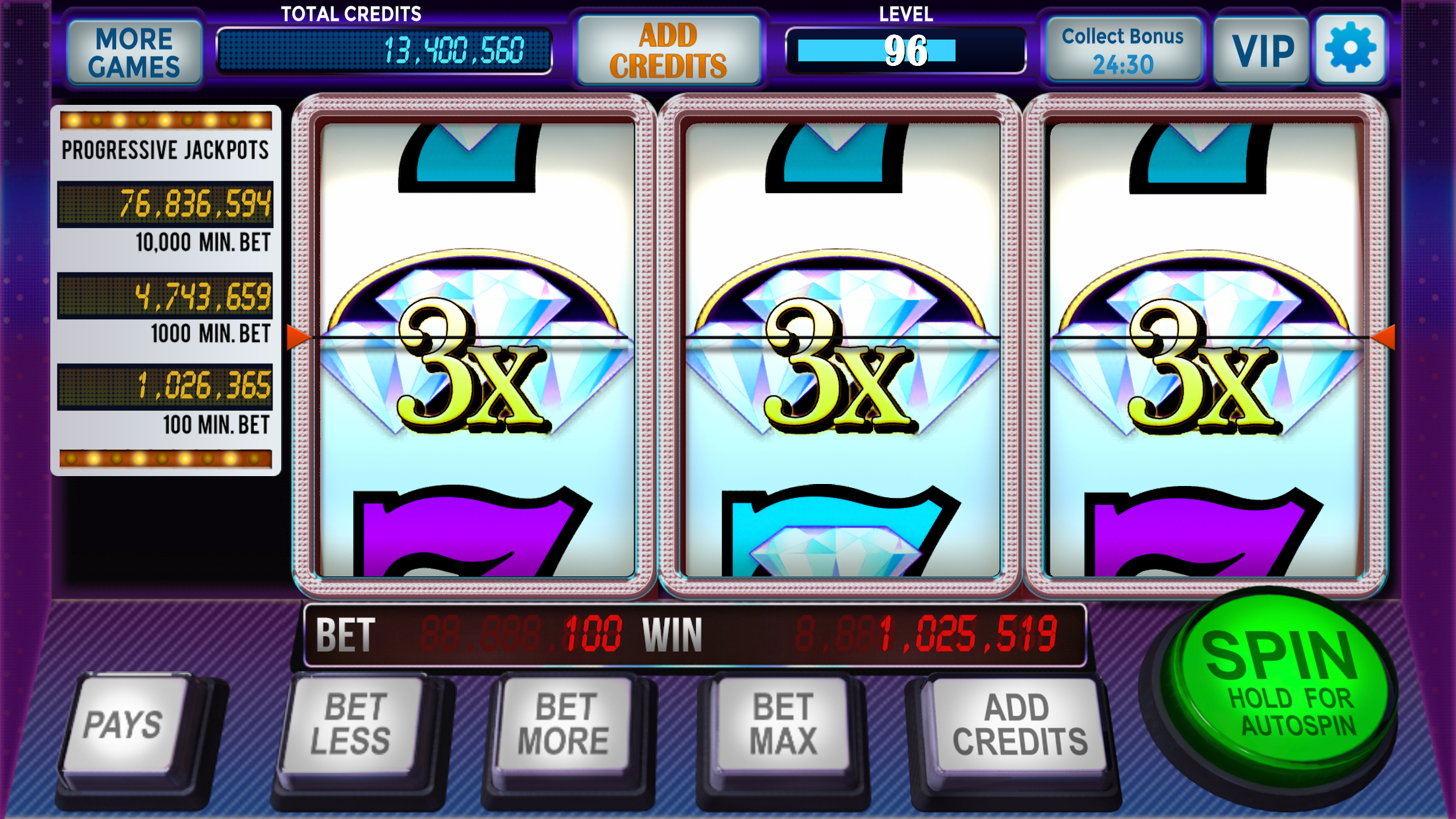1456x819 pixels.
Task: Click the Level 96 progress bar
Action: click(x=905, y=51)
